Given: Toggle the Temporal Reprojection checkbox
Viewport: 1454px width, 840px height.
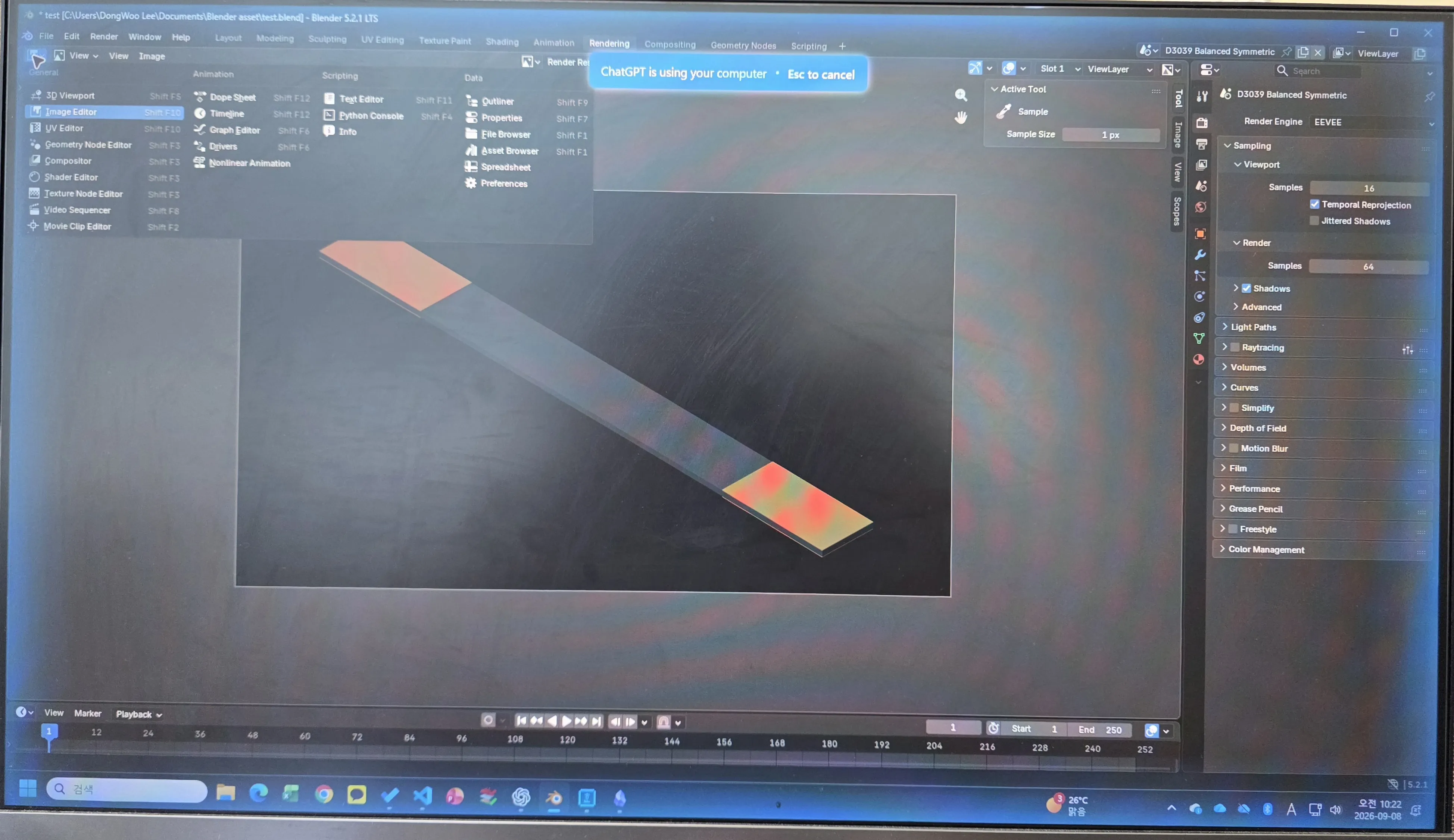Looking at the screenshot, I should click(1314, 204).
